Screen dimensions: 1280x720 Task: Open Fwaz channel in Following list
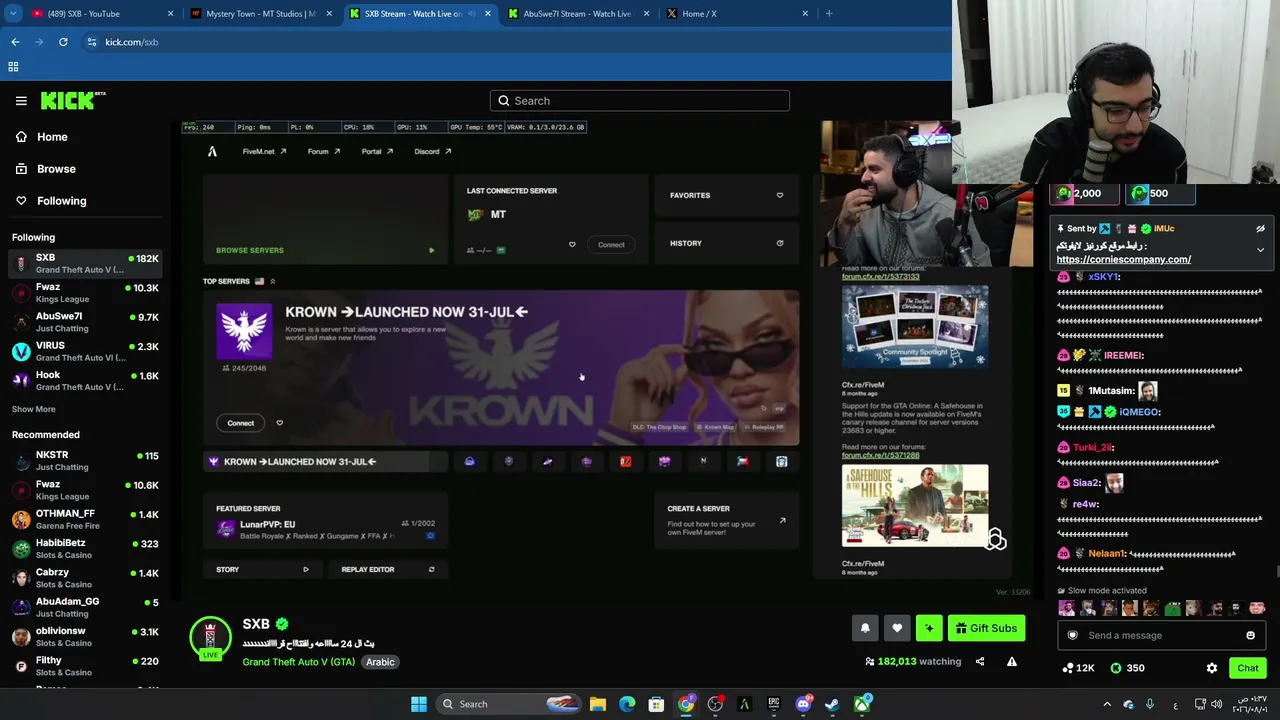coord(85,293)
